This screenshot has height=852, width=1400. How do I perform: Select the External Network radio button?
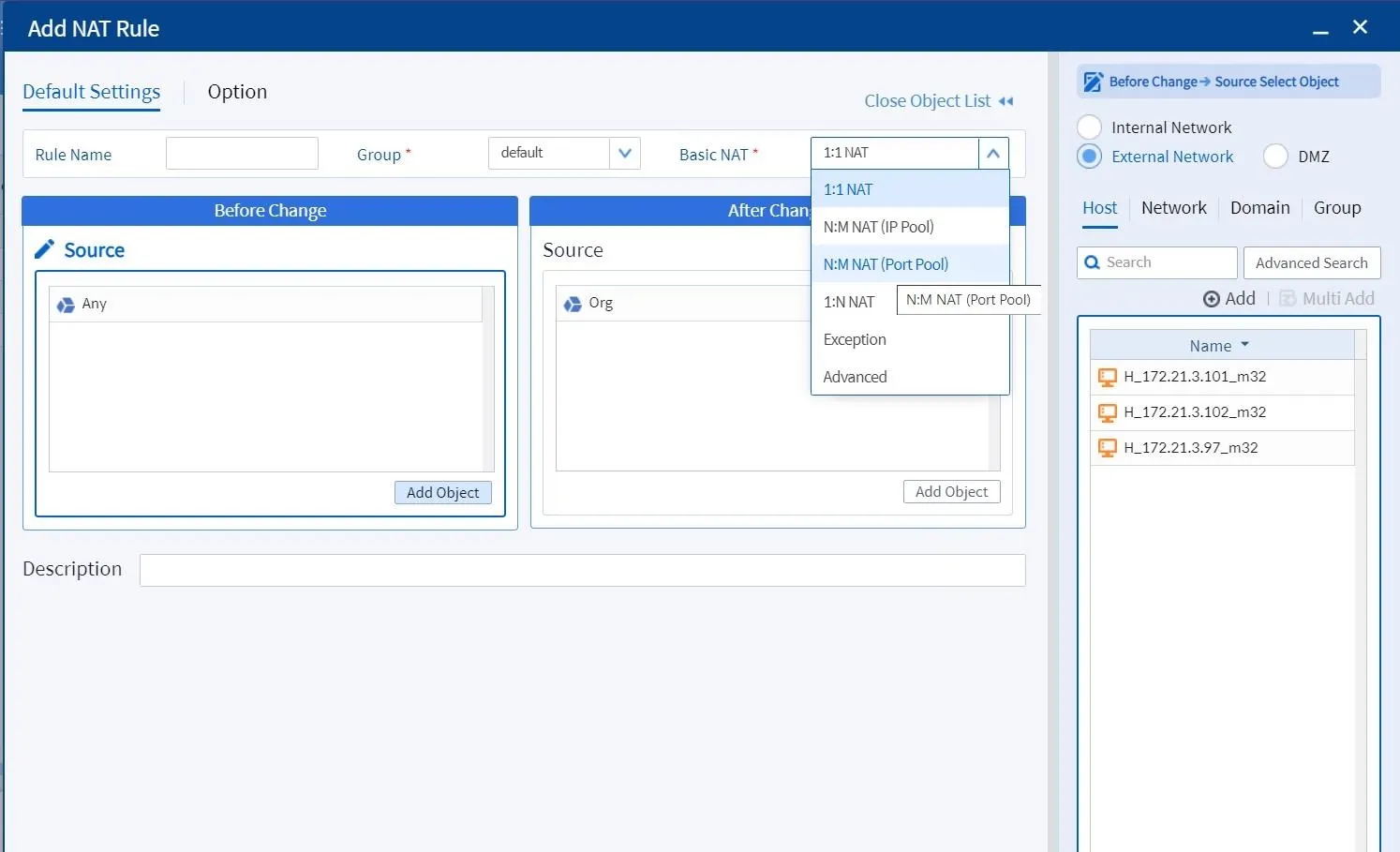[x=1089, y=157]
